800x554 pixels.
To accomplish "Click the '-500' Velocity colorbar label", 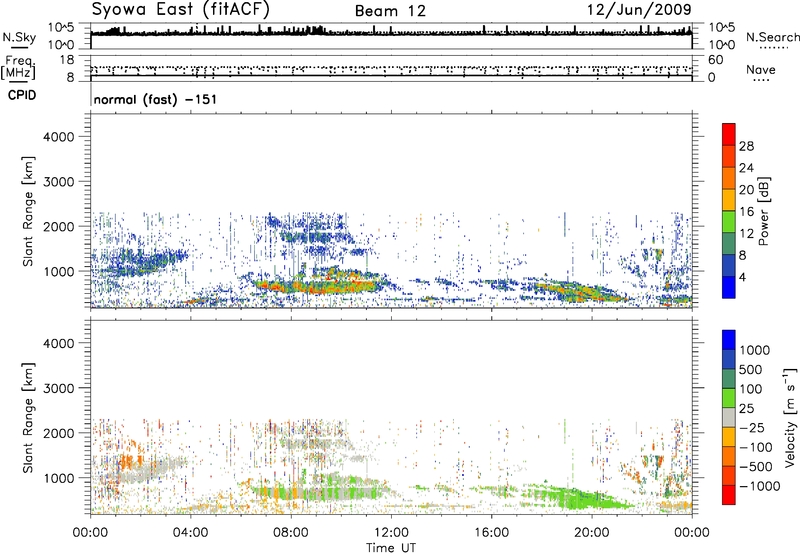I will (x=756, y=467).
